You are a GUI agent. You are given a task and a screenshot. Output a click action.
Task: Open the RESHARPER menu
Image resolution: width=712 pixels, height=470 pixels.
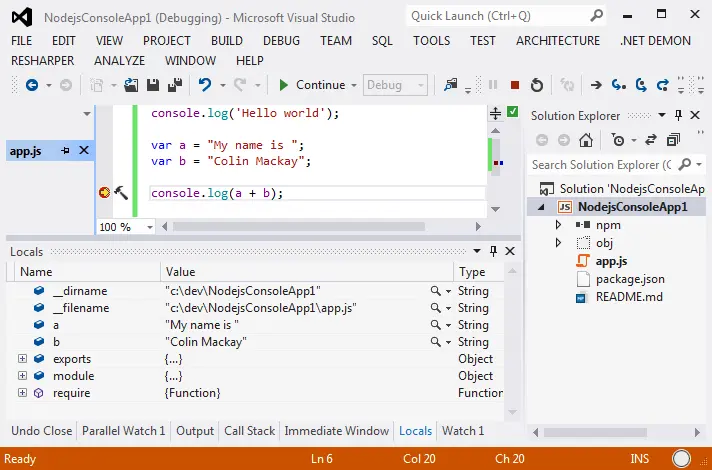point(42,60)
